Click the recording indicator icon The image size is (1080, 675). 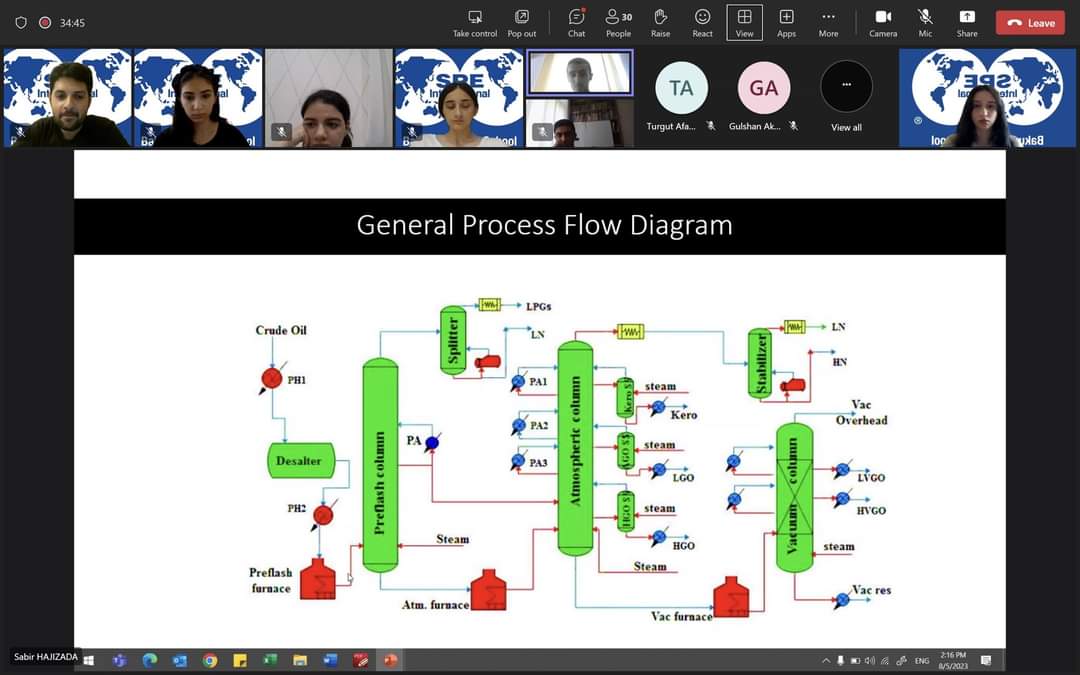tap(45, 23)
